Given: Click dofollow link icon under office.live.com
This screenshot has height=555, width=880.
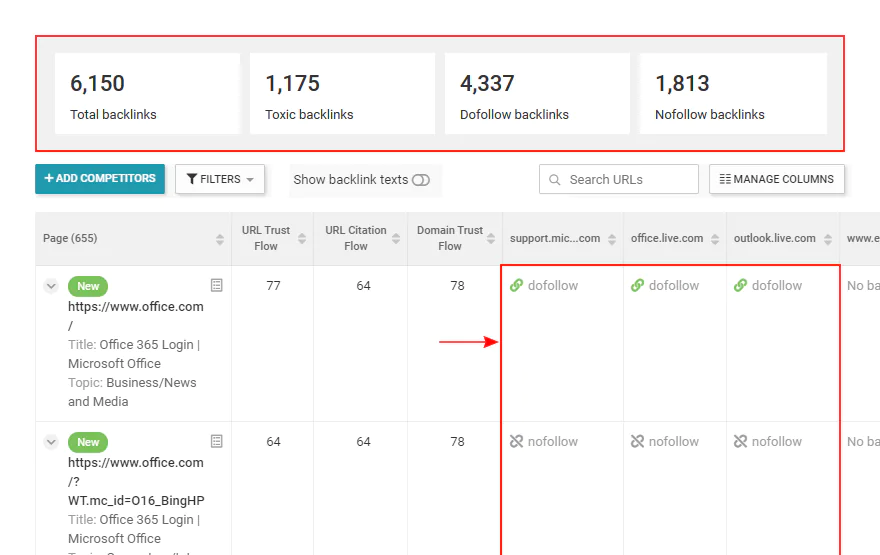Looking at the screenshot, I should tap(637, 286).
